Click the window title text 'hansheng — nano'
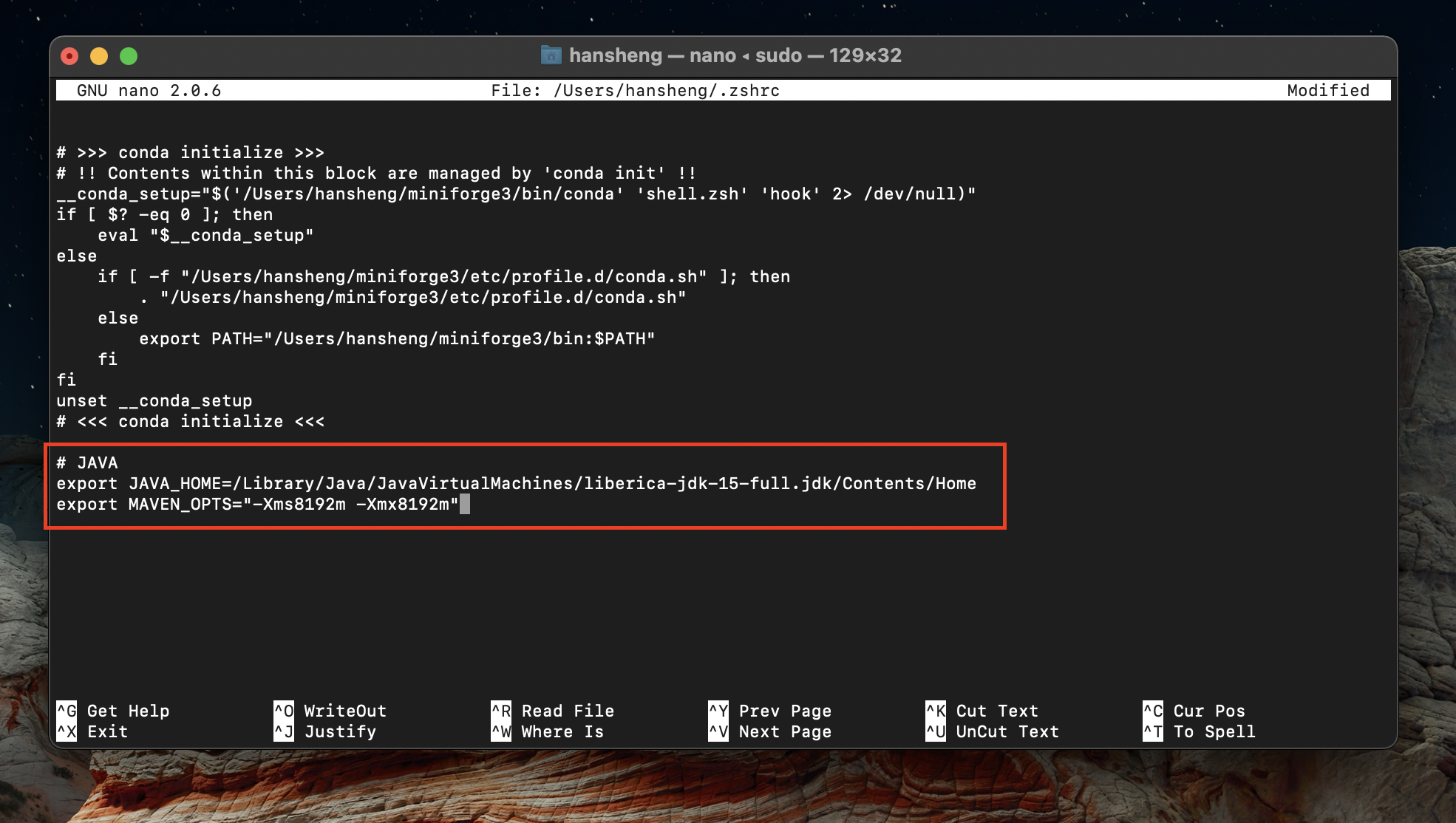The height and width of the screenshot is (823, 1456). coord(652,55)
